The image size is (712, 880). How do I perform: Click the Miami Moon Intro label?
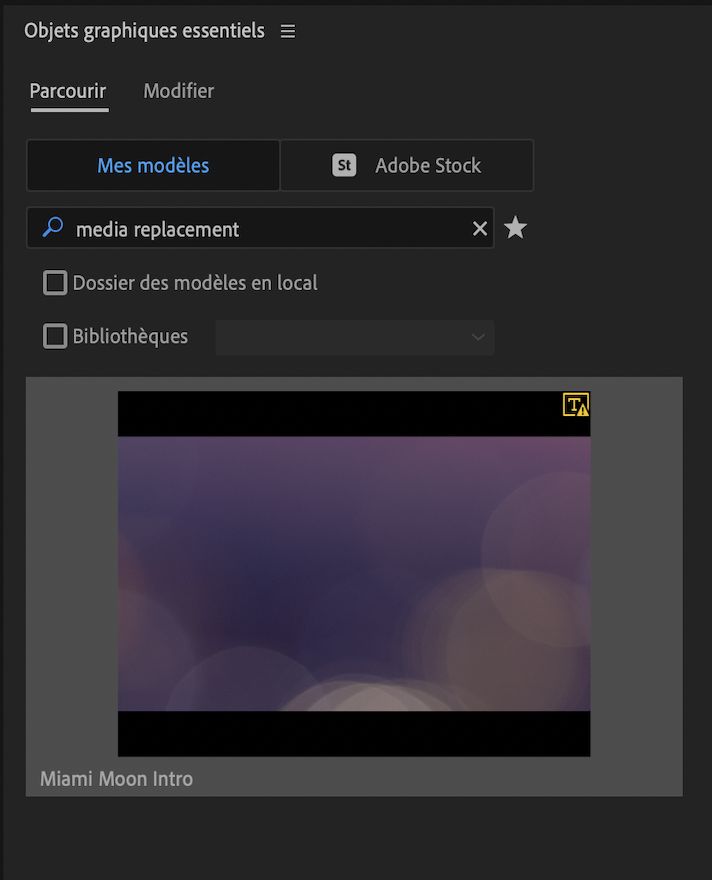pyautogui.click(x=117, y=779)
